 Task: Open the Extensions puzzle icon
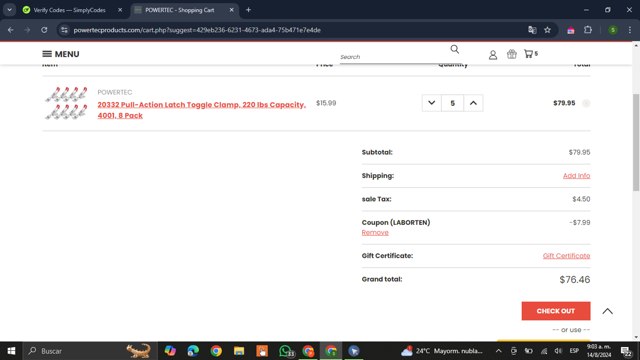pos(588,30)
